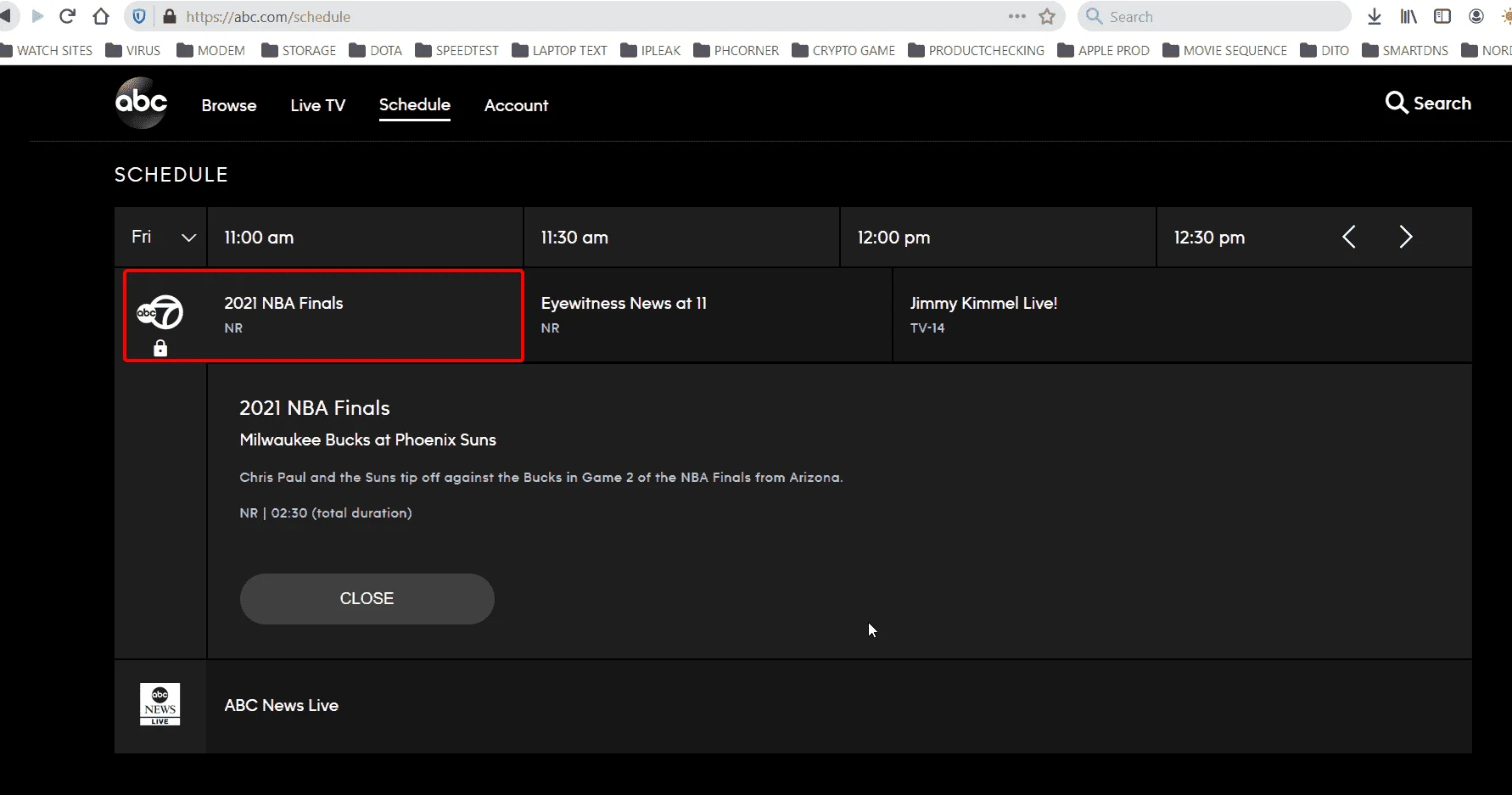The image size is (1512, 795).
Task: Open the Account page
Action: point(516,105)
